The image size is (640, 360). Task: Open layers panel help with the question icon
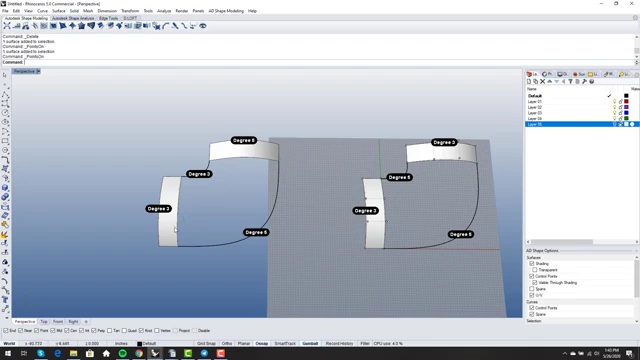591,82
